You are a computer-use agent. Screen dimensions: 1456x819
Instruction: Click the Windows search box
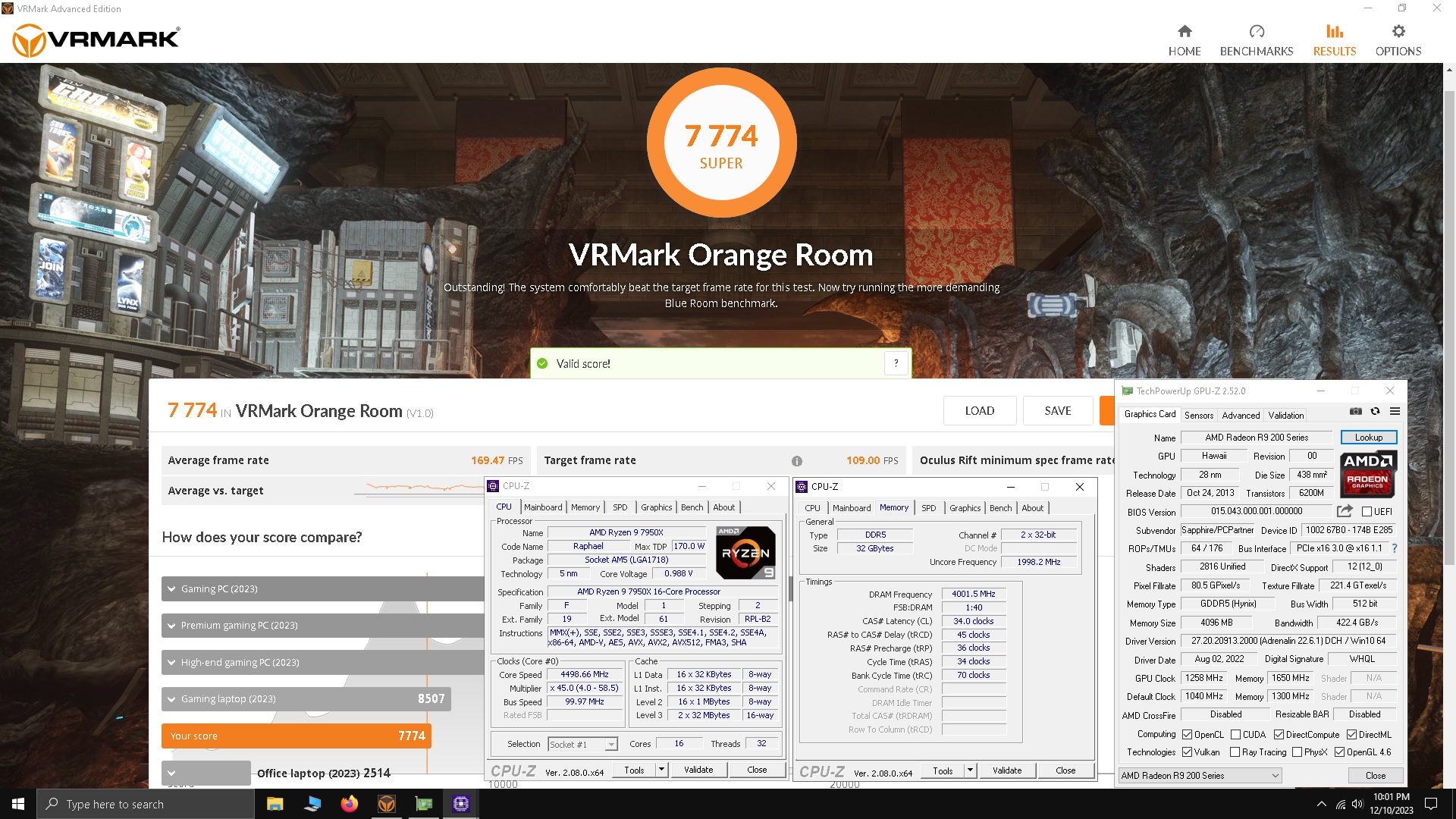click(x=146, y=804)
